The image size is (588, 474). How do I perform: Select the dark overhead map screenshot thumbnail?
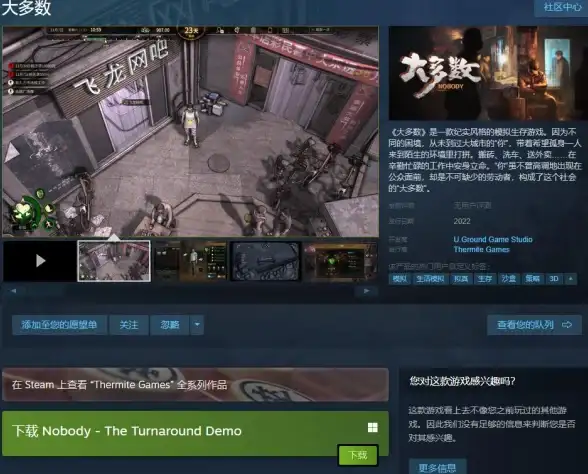pyautogui.click(x=266, y=261)
